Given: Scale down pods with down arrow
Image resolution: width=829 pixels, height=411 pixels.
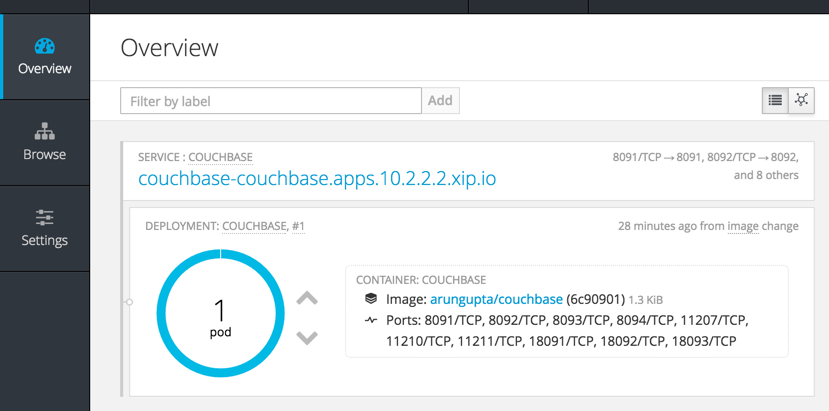Looking at the screenshot, I should pos(307,337).
